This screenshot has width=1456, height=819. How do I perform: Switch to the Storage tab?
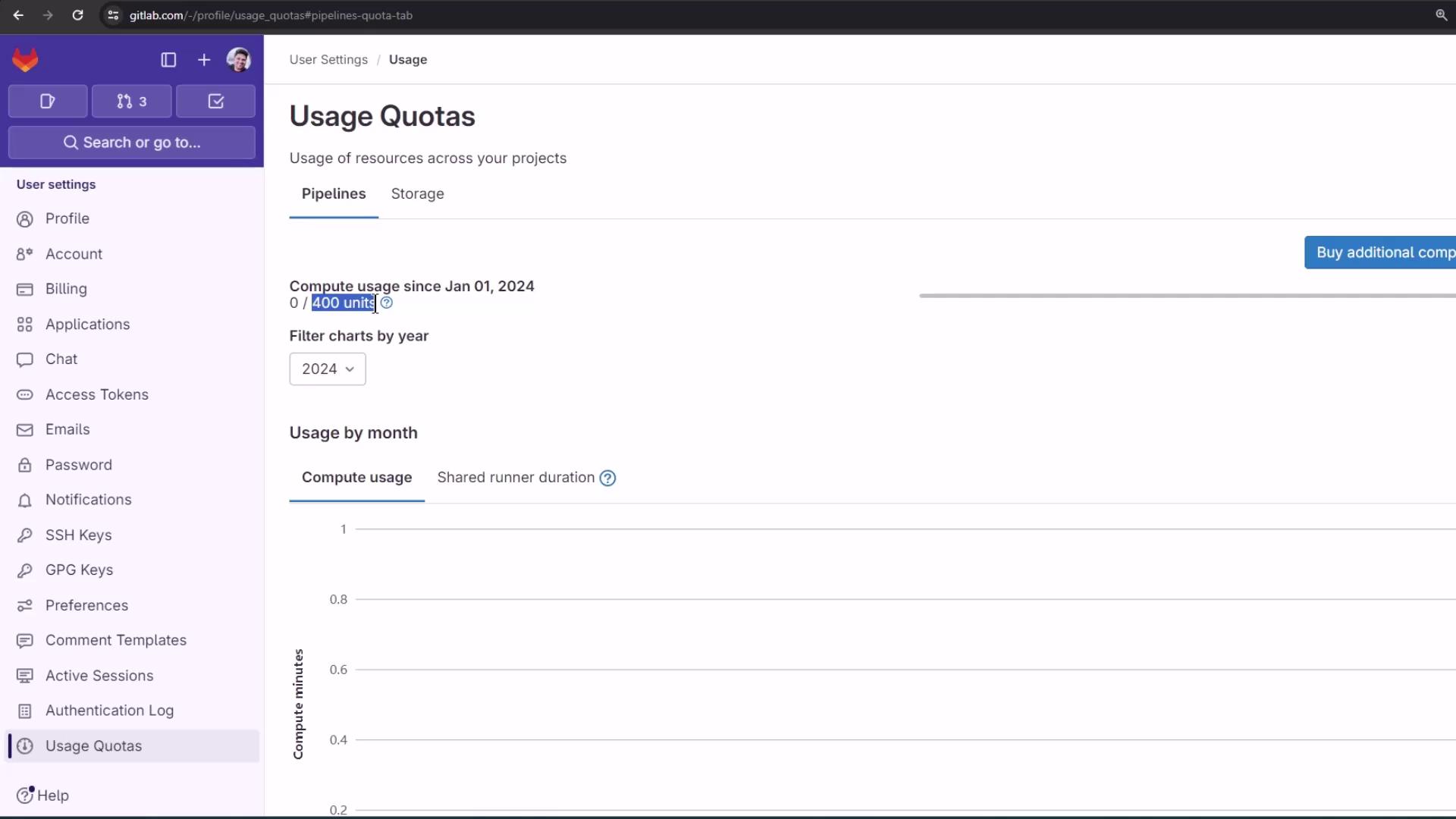click(x=417, y=194)
